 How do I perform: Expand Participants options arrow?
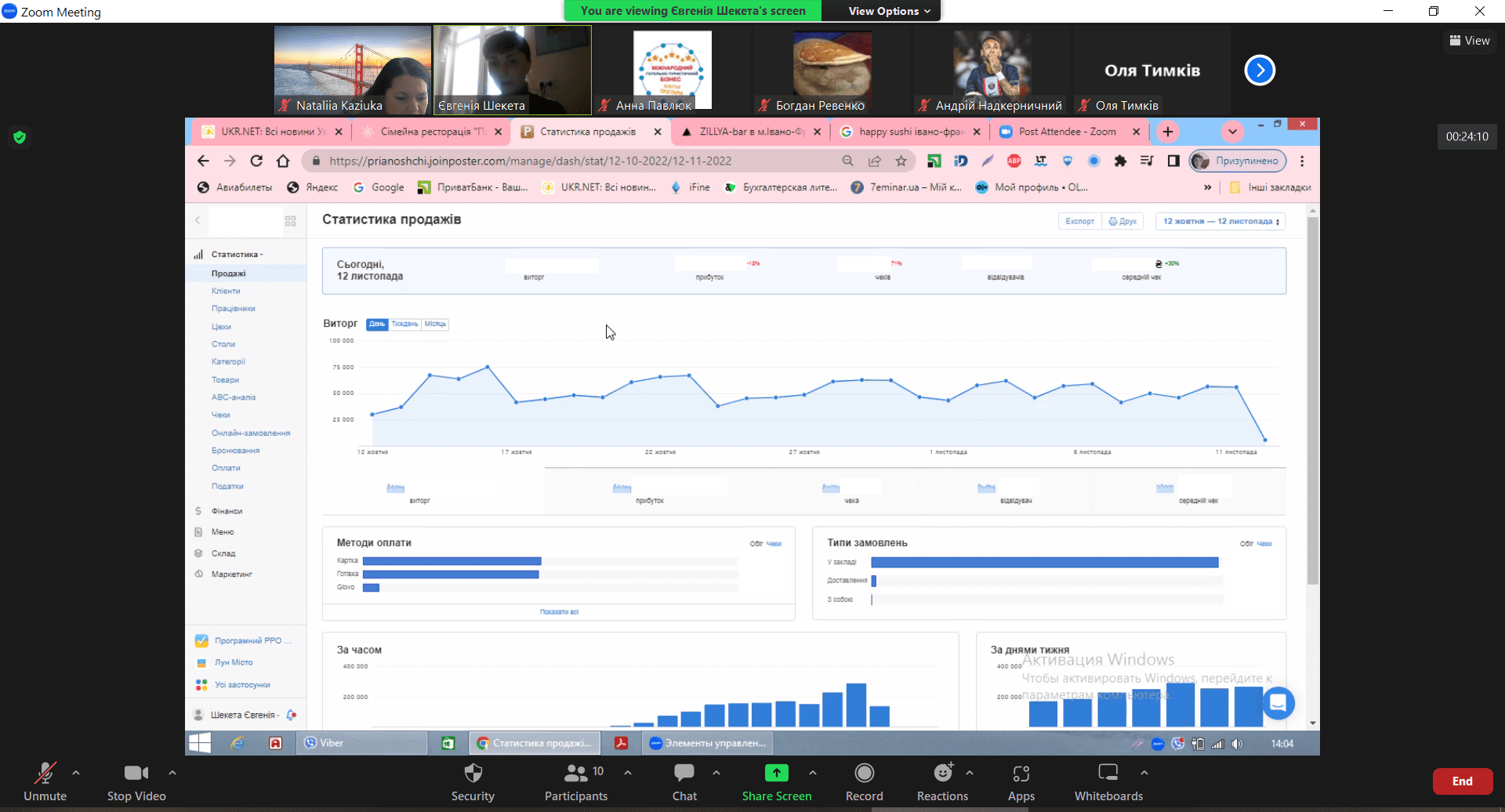tap(628, 773)
